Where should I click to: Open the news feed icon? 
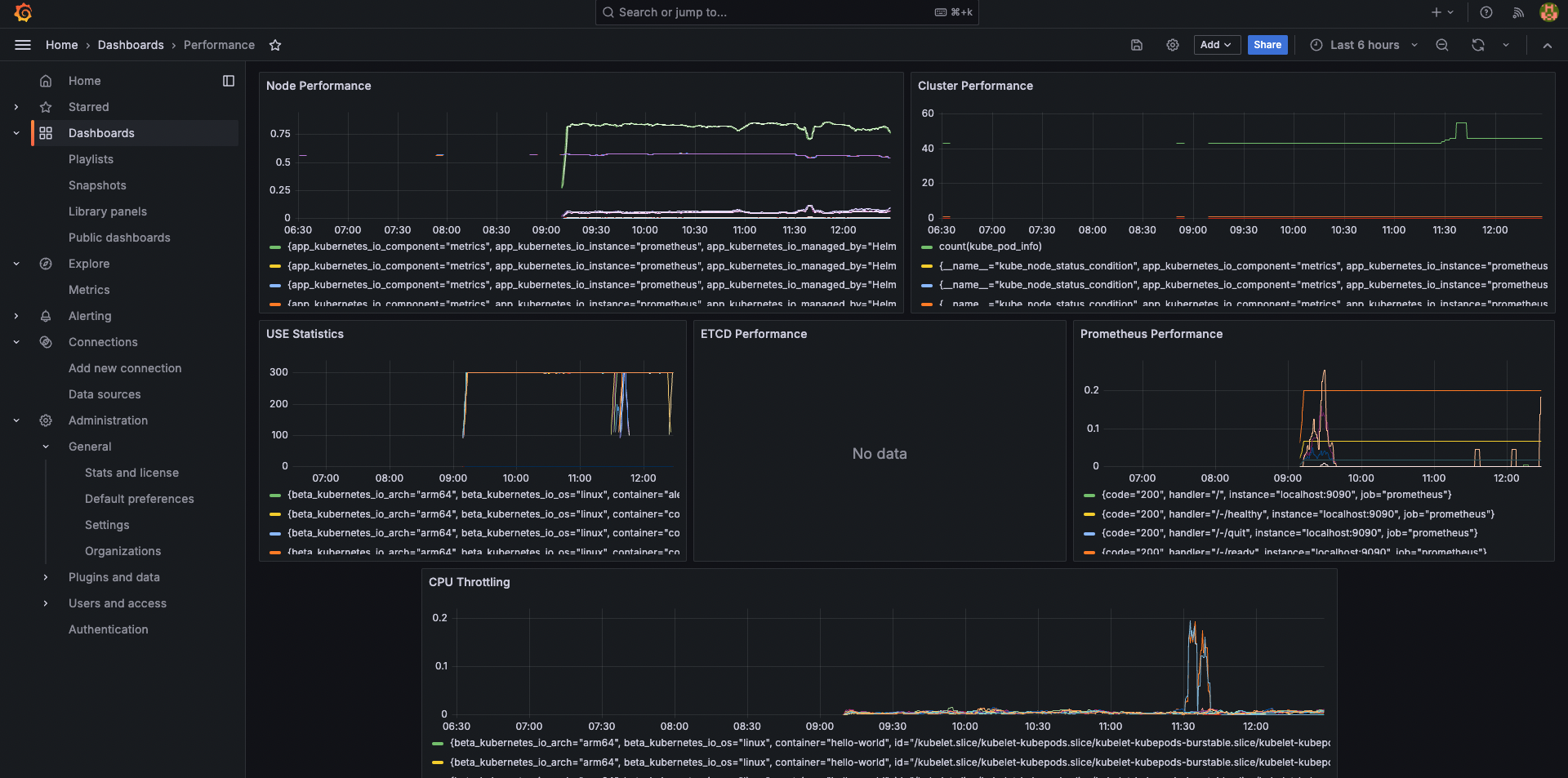coord(1518,12)
